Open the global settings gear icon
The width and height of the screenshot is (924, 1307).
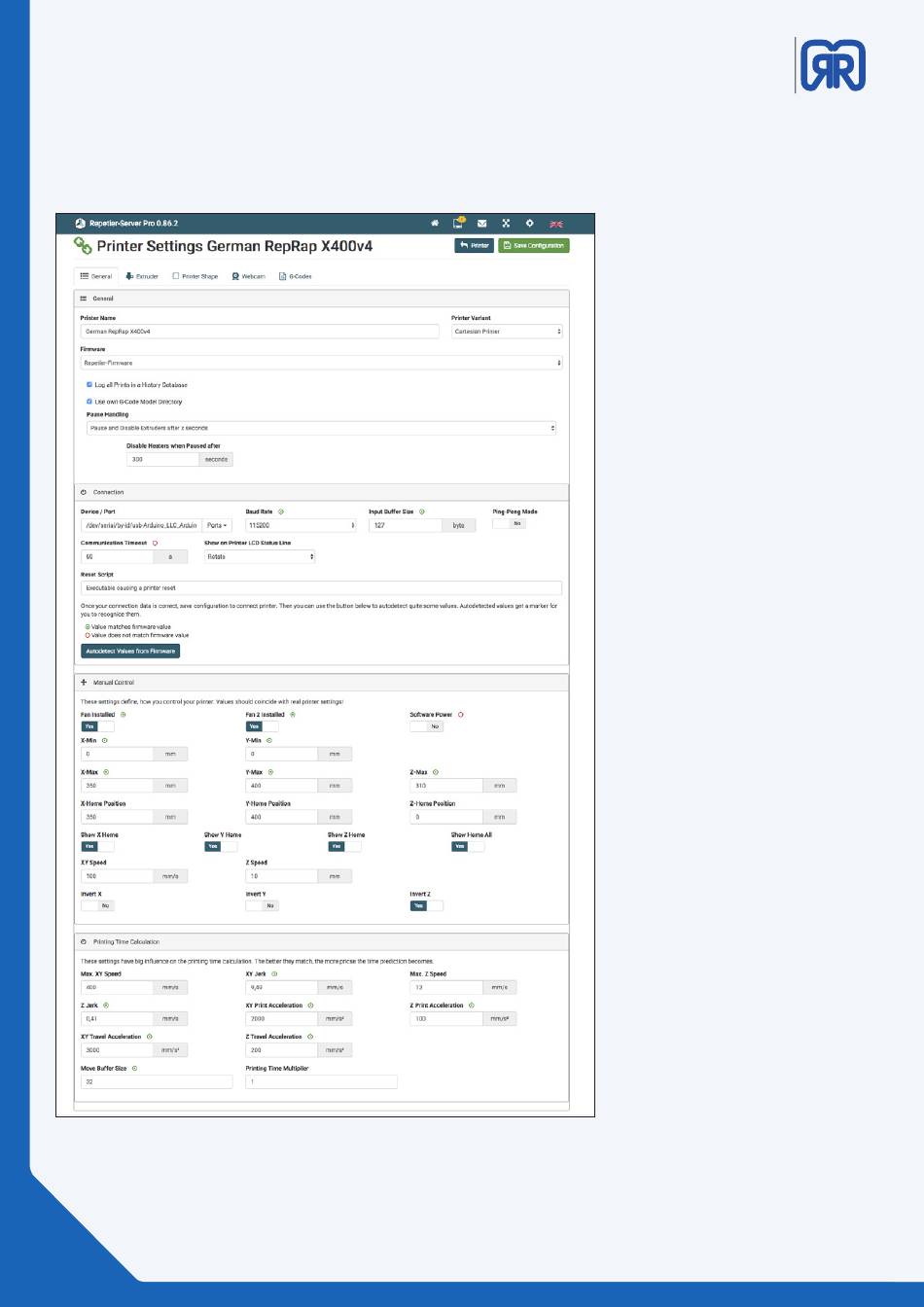click(x=530, y=224)
